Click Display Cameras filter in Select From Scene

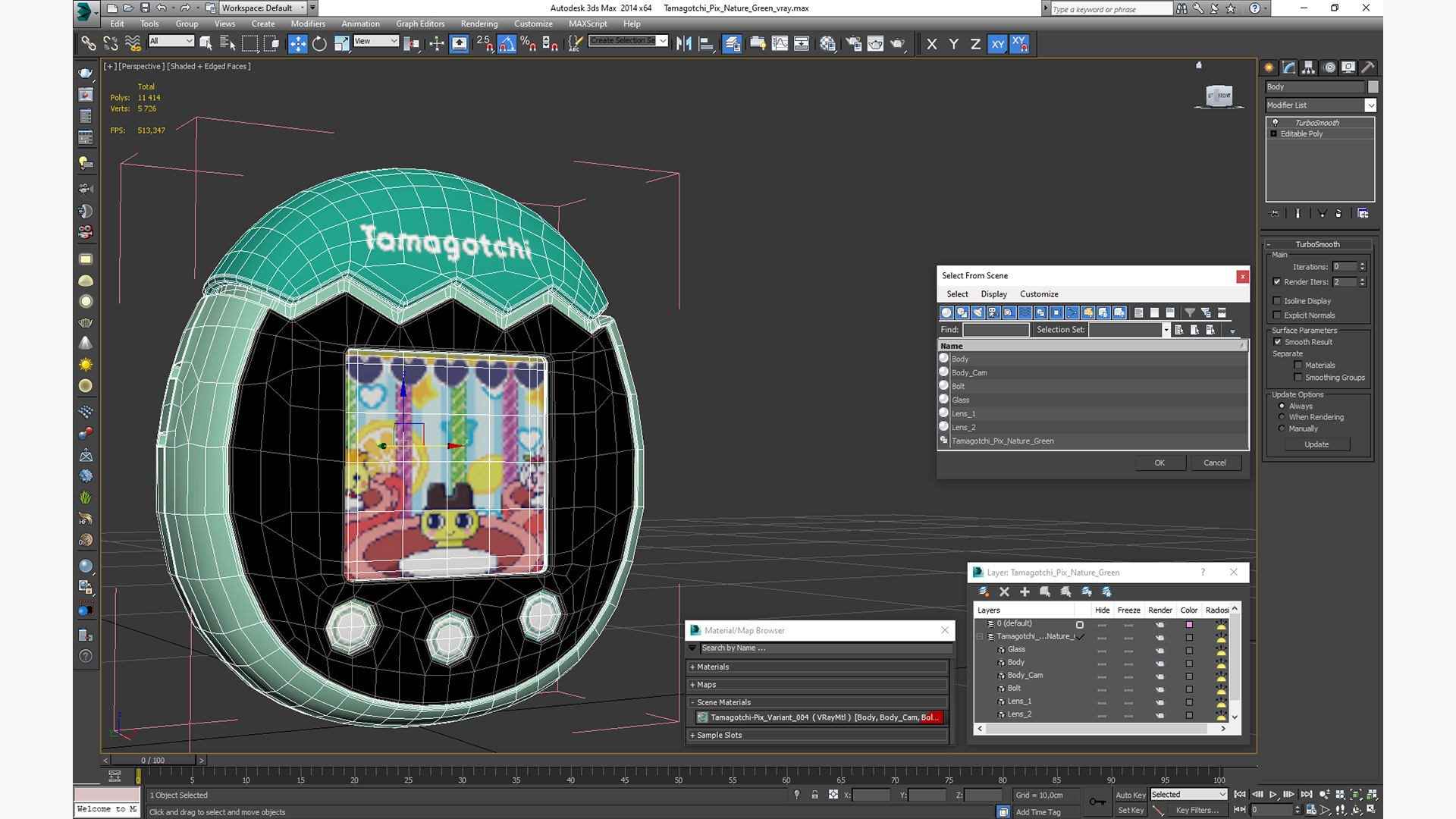click(993, 312)
